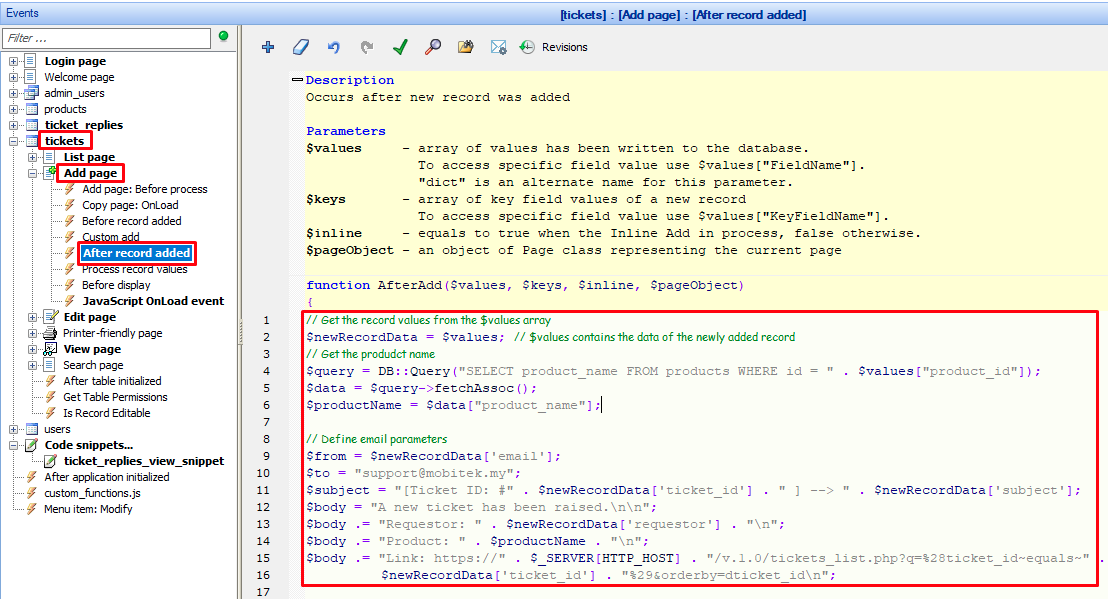Open the ticket_replies_view_snippet code snippet
The height and width of the screenshot is (599, 1108).
coord(143,461)
